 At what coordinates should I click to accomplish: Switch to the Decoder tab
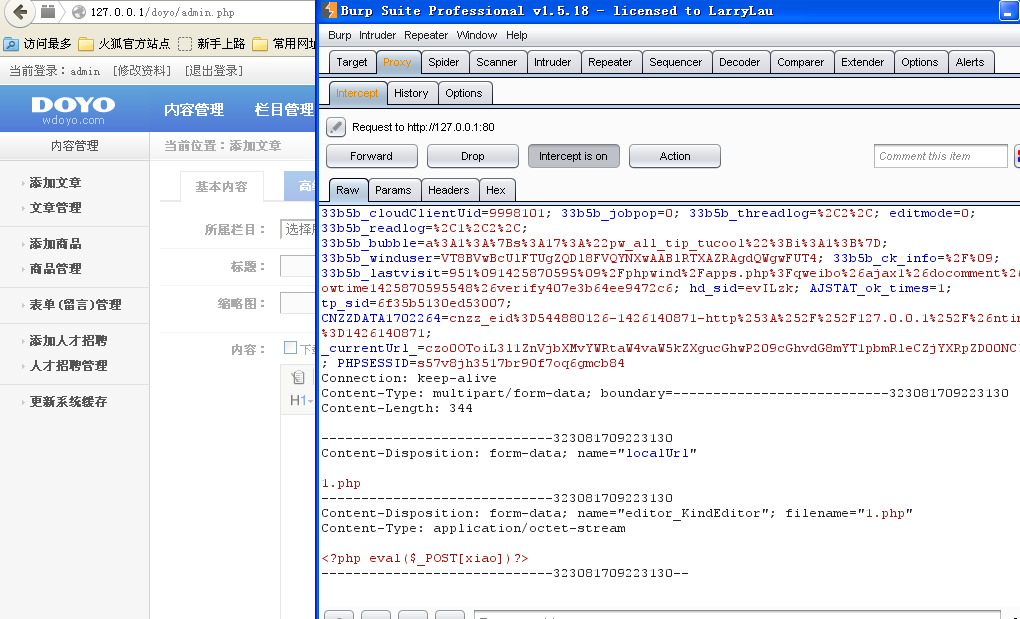[x=739, y=62]
